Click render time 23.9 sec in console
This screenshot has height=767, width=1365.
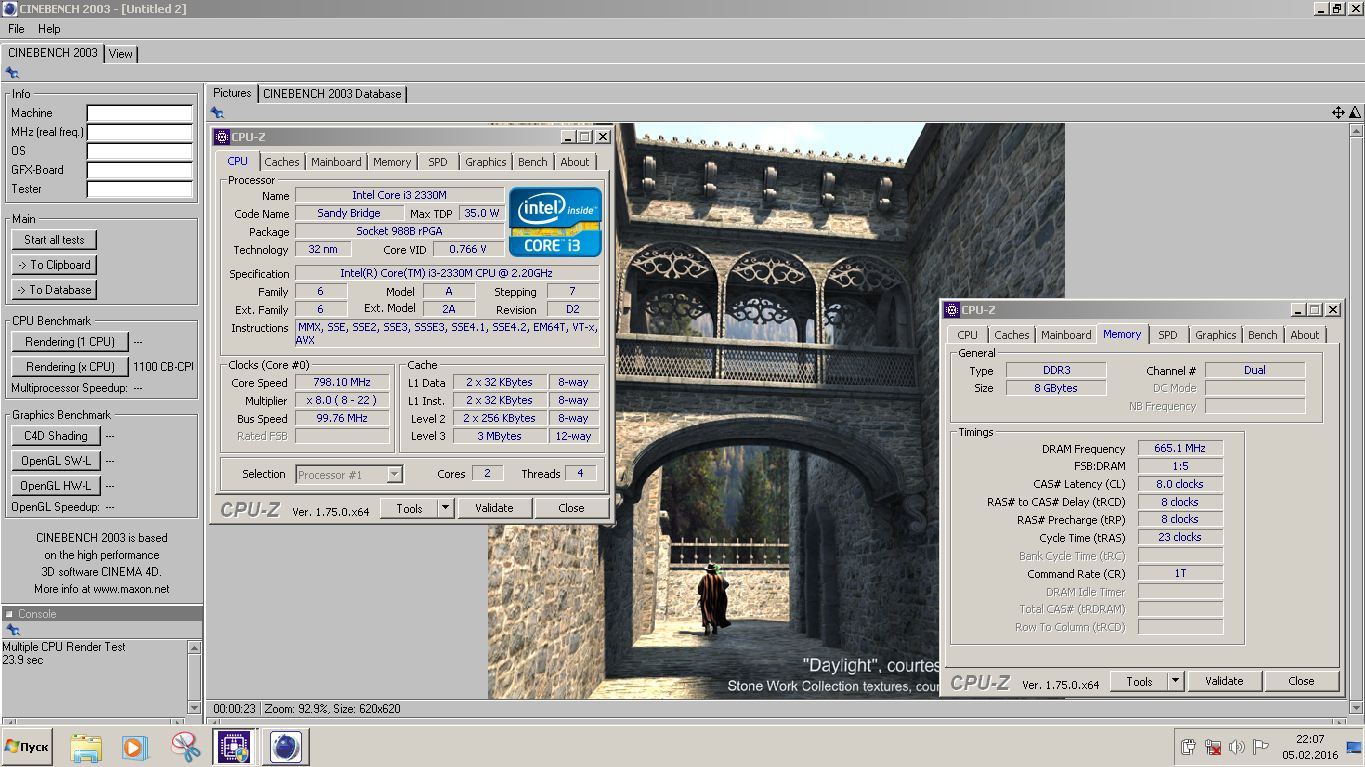pyautogui.click(x=22, y=660)
